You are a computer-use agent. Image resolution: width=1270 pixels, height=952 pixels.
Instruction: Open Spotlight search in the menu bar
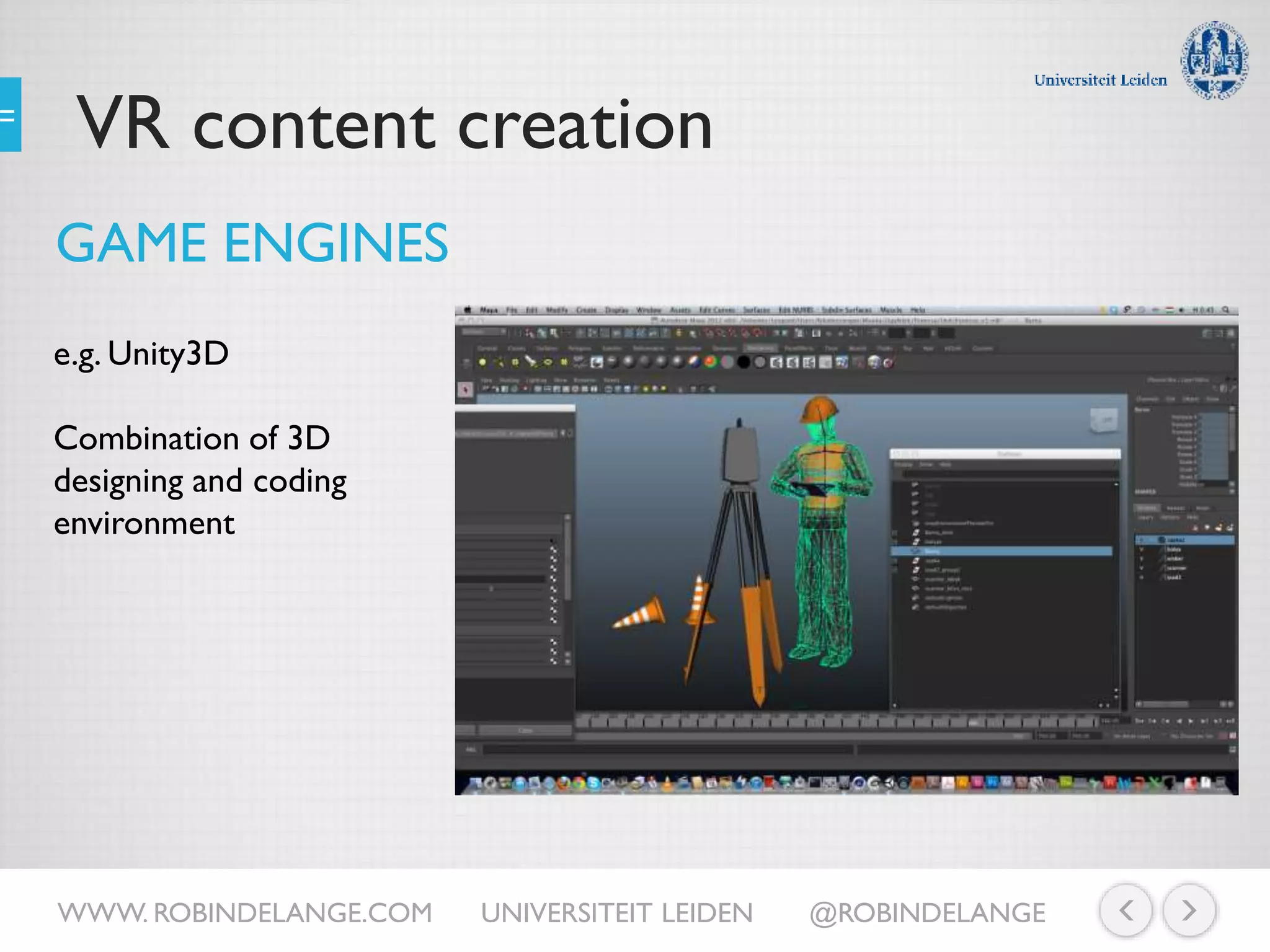pyautogui.click(x=1226, y=310)
